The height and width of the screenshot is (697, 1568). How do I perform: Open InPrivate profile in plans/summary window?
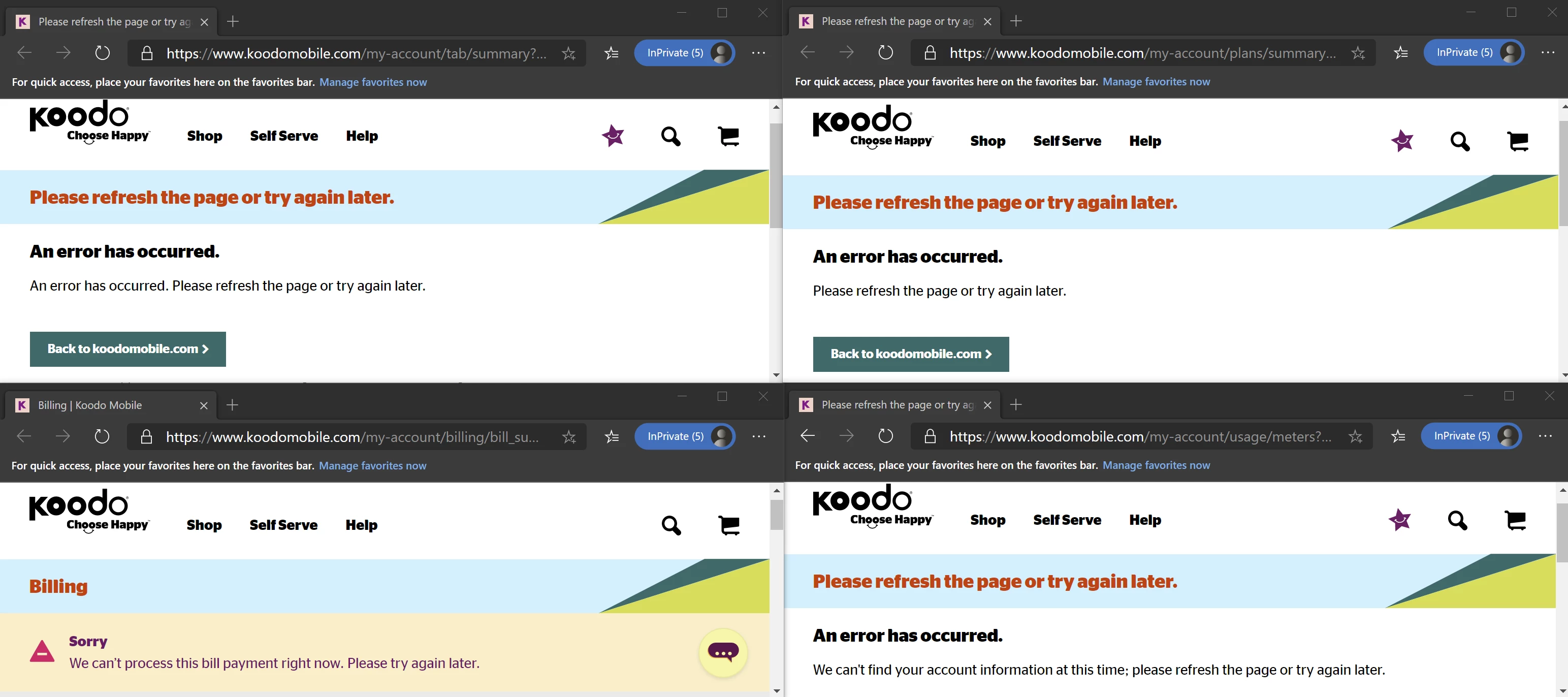[1474, 52]
